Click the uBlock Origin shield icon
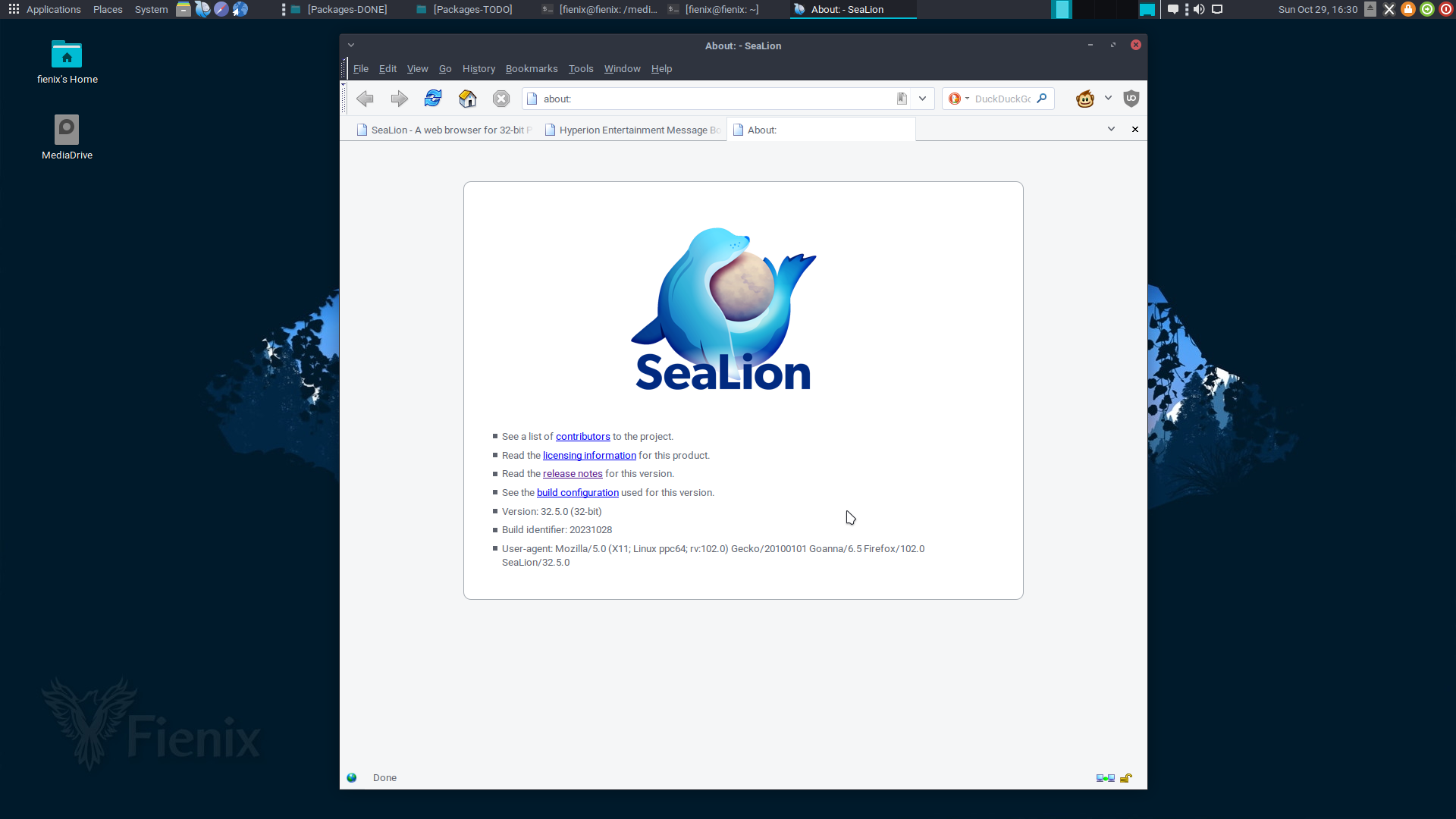Screen dimensions: 1456x819 pyautogui.click(x=1131, y=99)
